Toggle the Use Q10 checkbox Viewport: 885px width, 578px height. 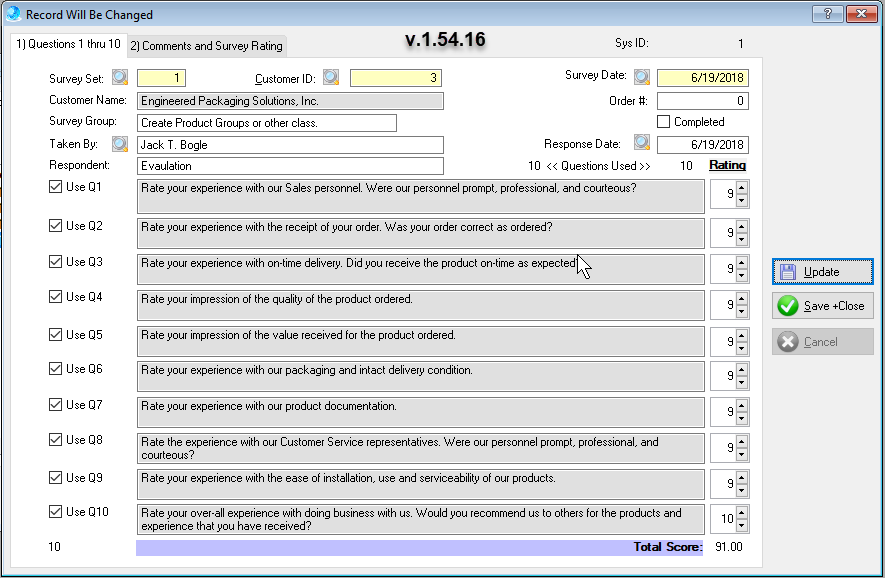(x=55, y=512)
